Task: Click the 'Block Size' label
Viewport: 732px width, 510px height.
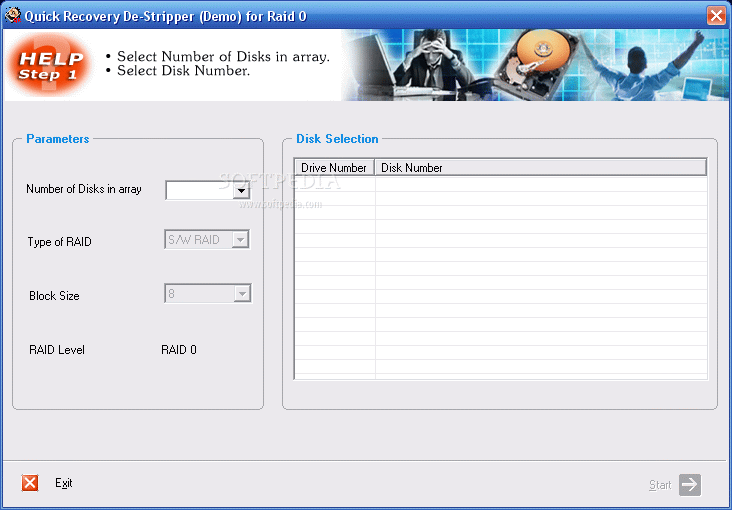Action: pyautogui.click(x=54, y=296)
